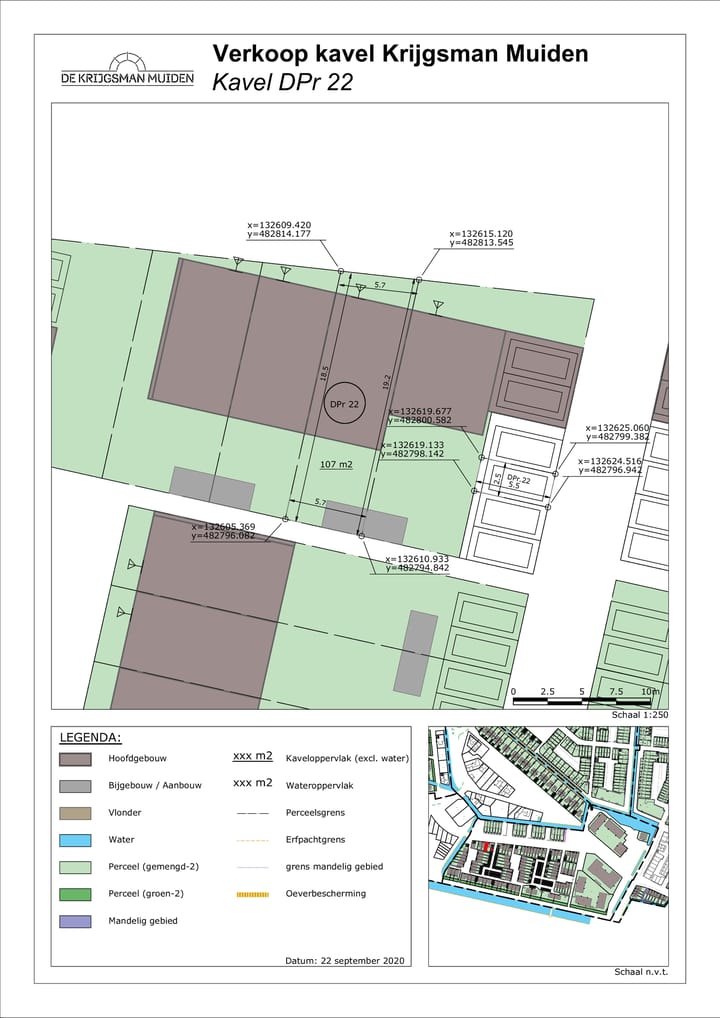
Task: Click the 107 m2 area label
Action: point(336,465)
